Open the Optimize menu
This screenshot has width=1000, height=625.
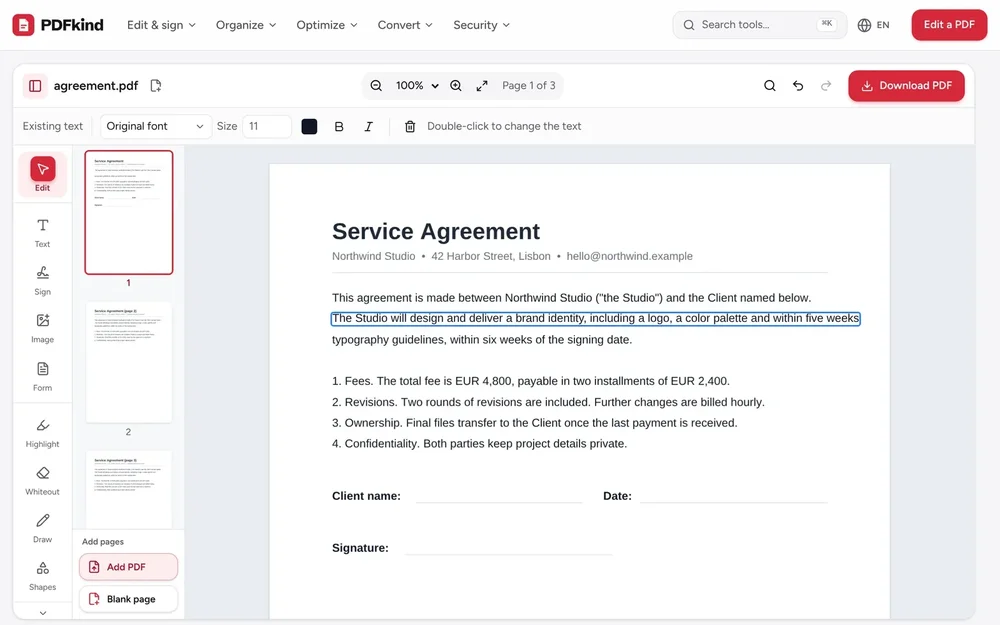(327, 25)
